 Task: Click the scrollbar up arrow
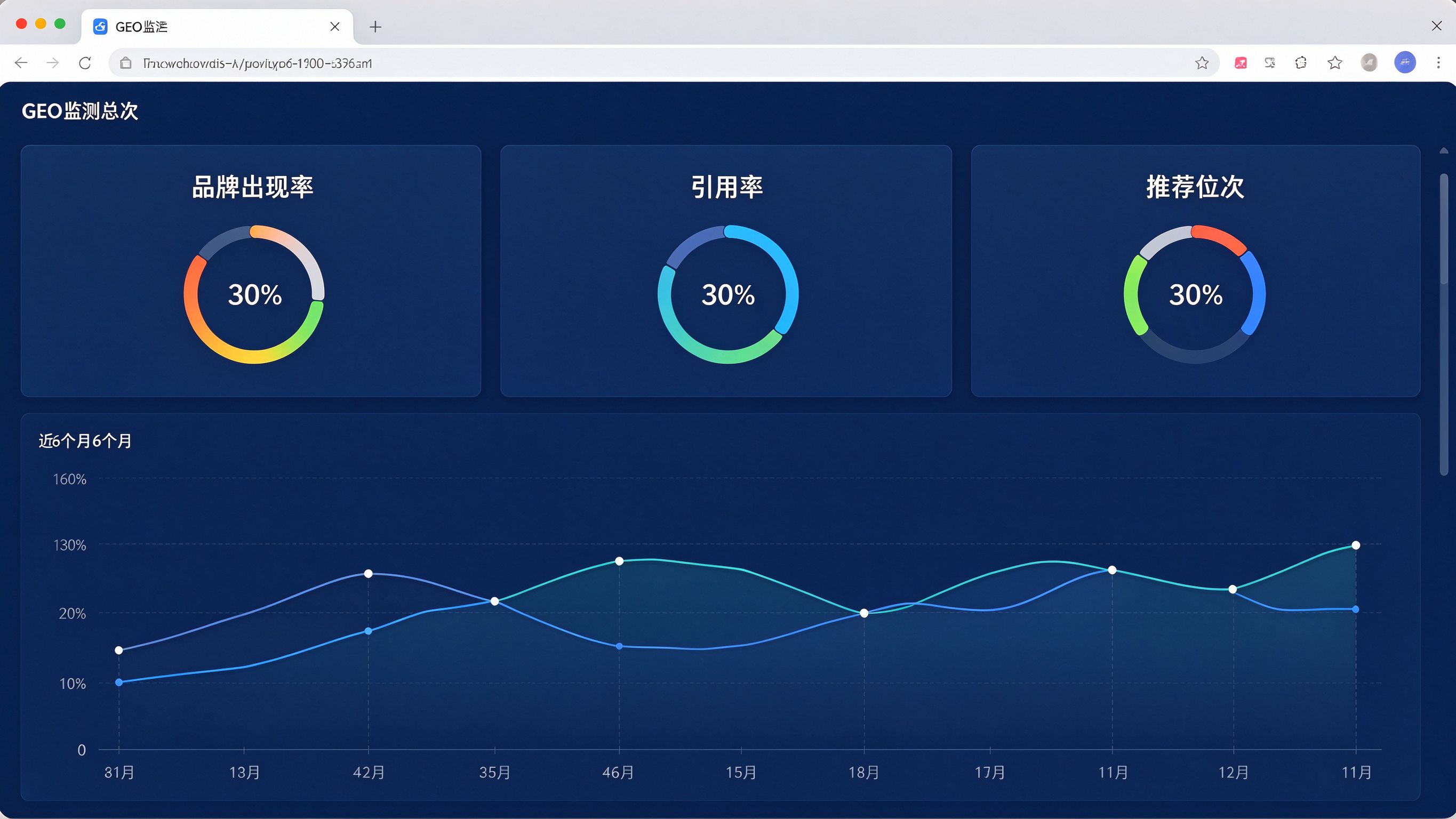click(x=1444, y=150)
